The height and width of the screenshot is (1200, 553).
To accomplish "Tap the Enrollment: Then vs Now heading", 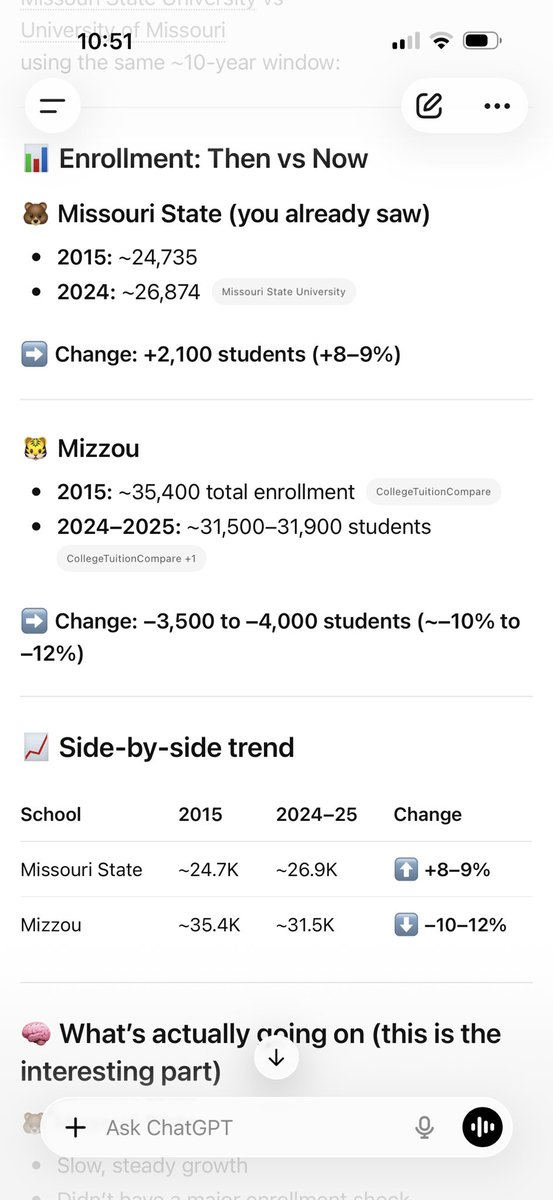I will (213, 158).
